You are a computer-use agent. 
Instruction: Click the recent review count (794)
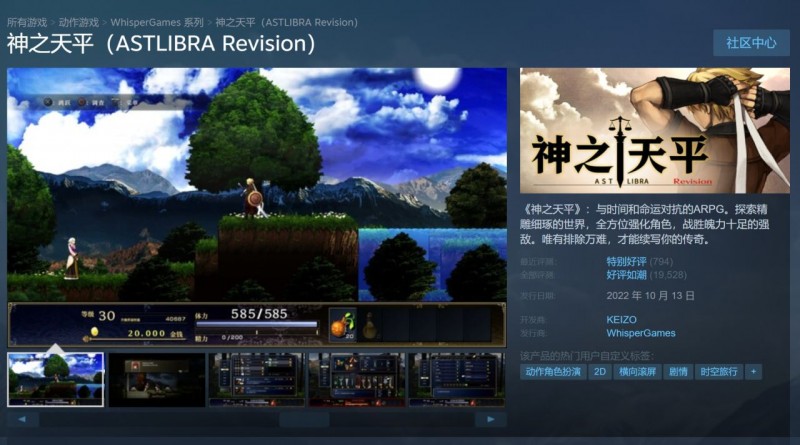pyautogui.click(x=661, y=262)
